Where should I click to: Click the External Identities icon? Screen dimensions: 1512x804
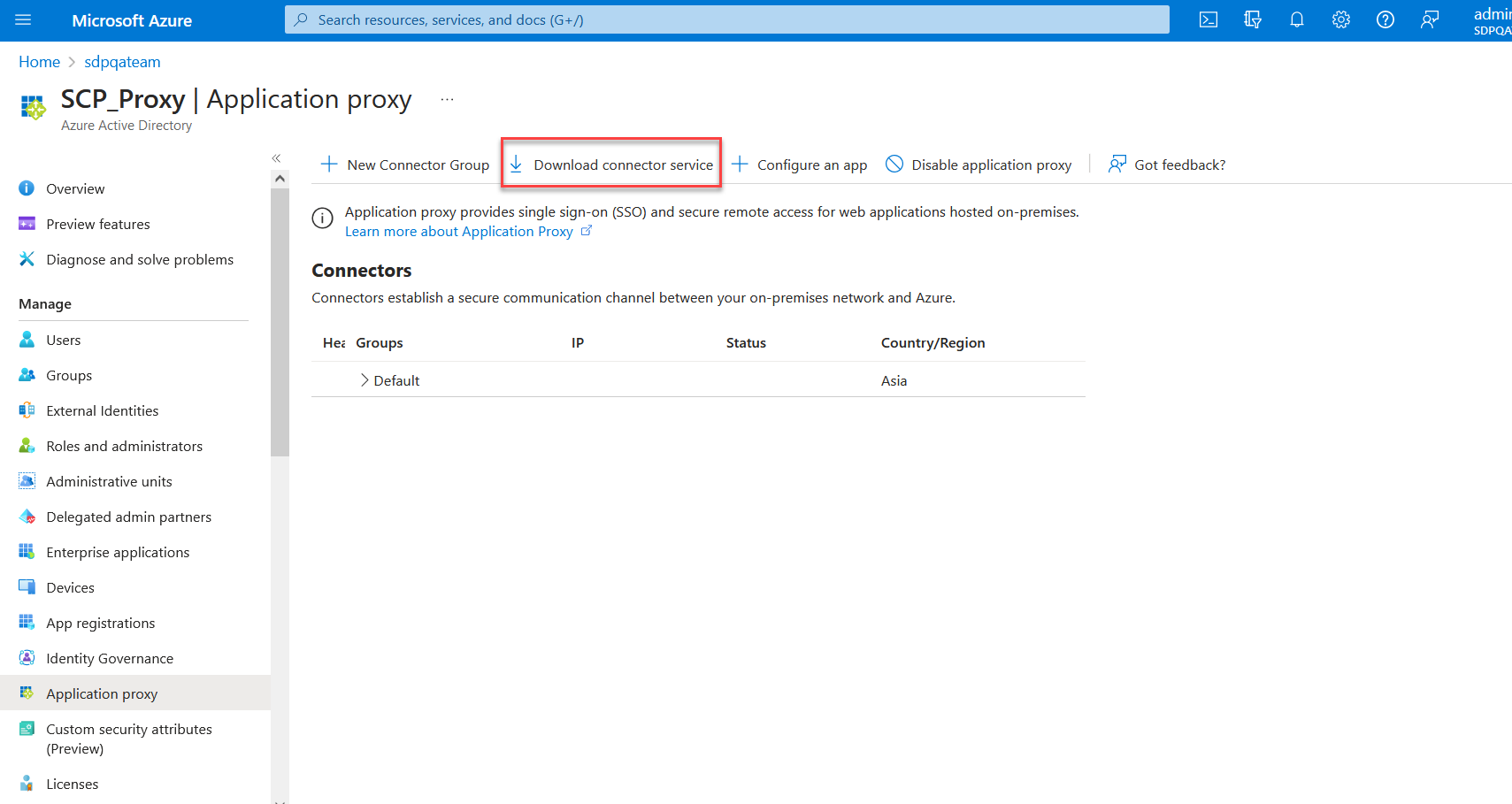click(x=27, y=410)
